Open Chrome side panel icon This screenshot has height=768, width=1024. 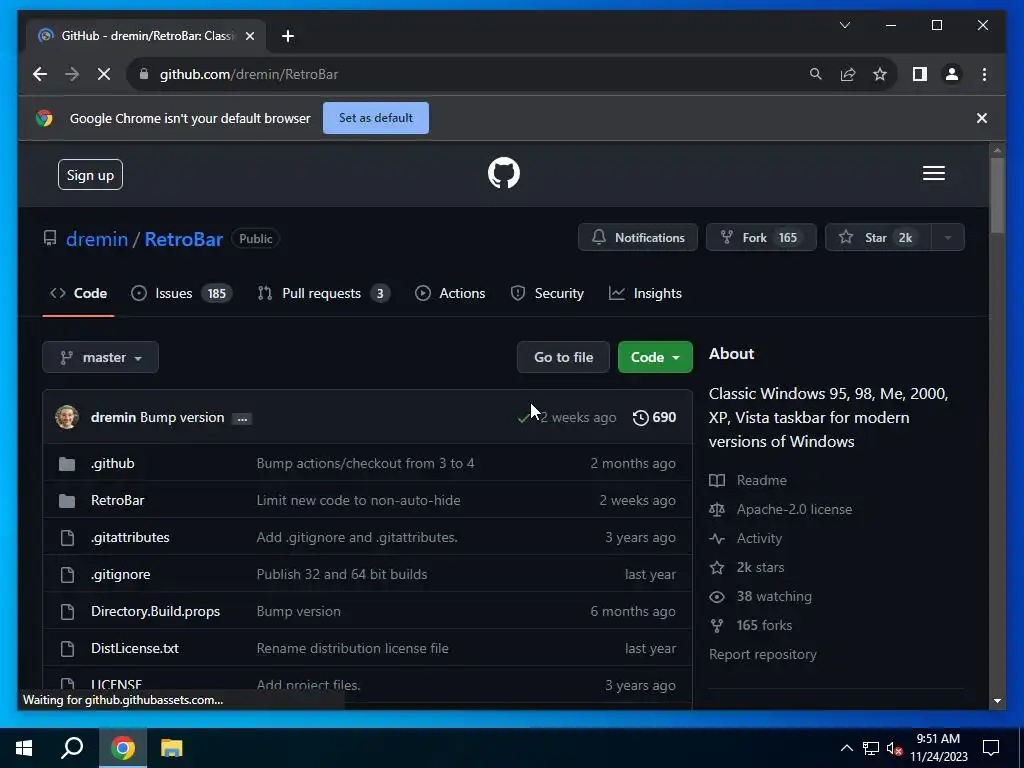coord(920,74)
